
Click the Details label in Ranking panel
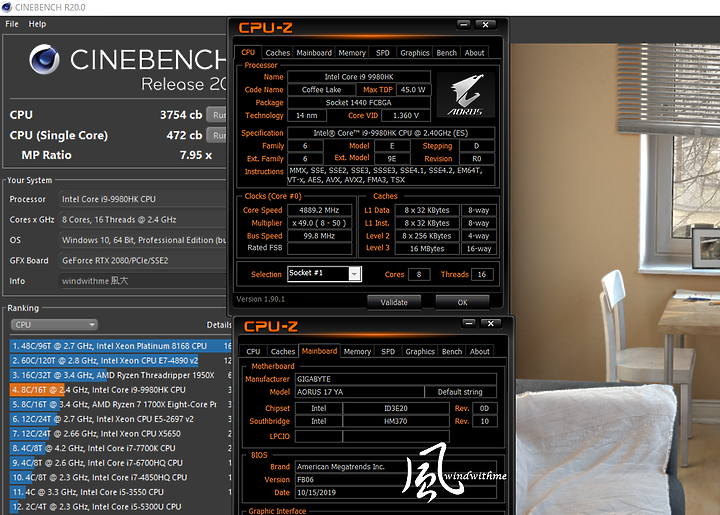click(x=219, y=325)
